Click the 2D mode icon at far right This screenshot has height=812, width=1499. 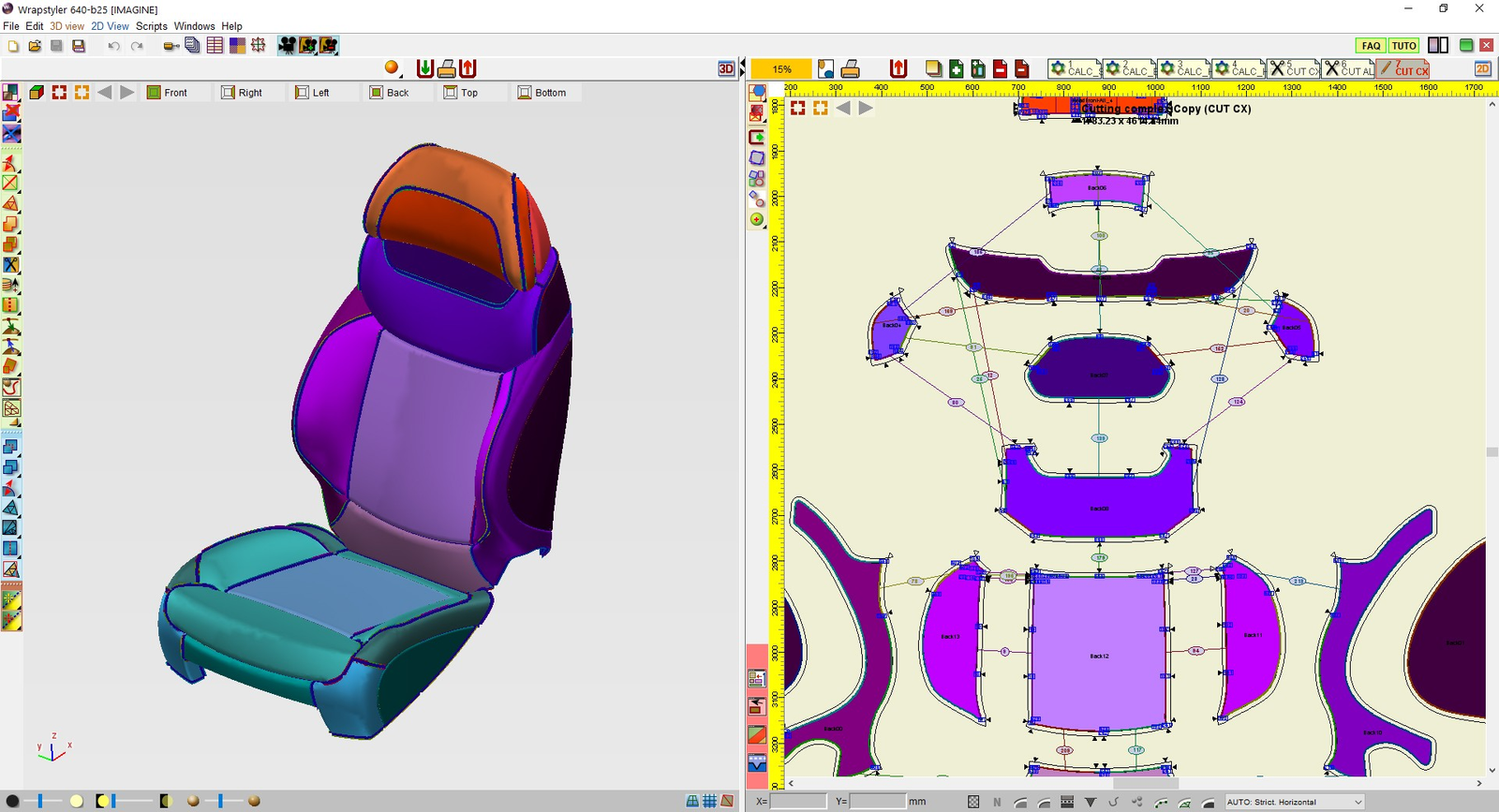1482,69
